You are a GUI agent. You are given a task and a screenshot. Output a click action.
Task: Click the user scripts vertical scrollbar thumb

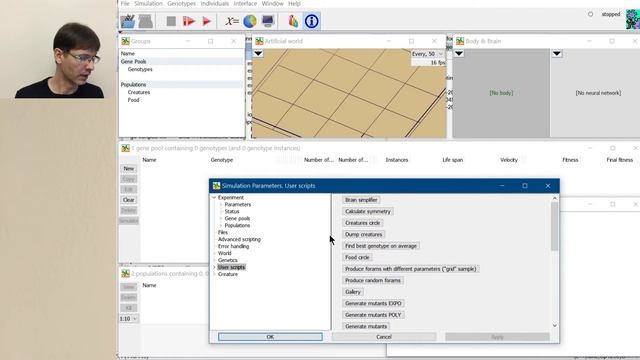click(x=554, y=226)
